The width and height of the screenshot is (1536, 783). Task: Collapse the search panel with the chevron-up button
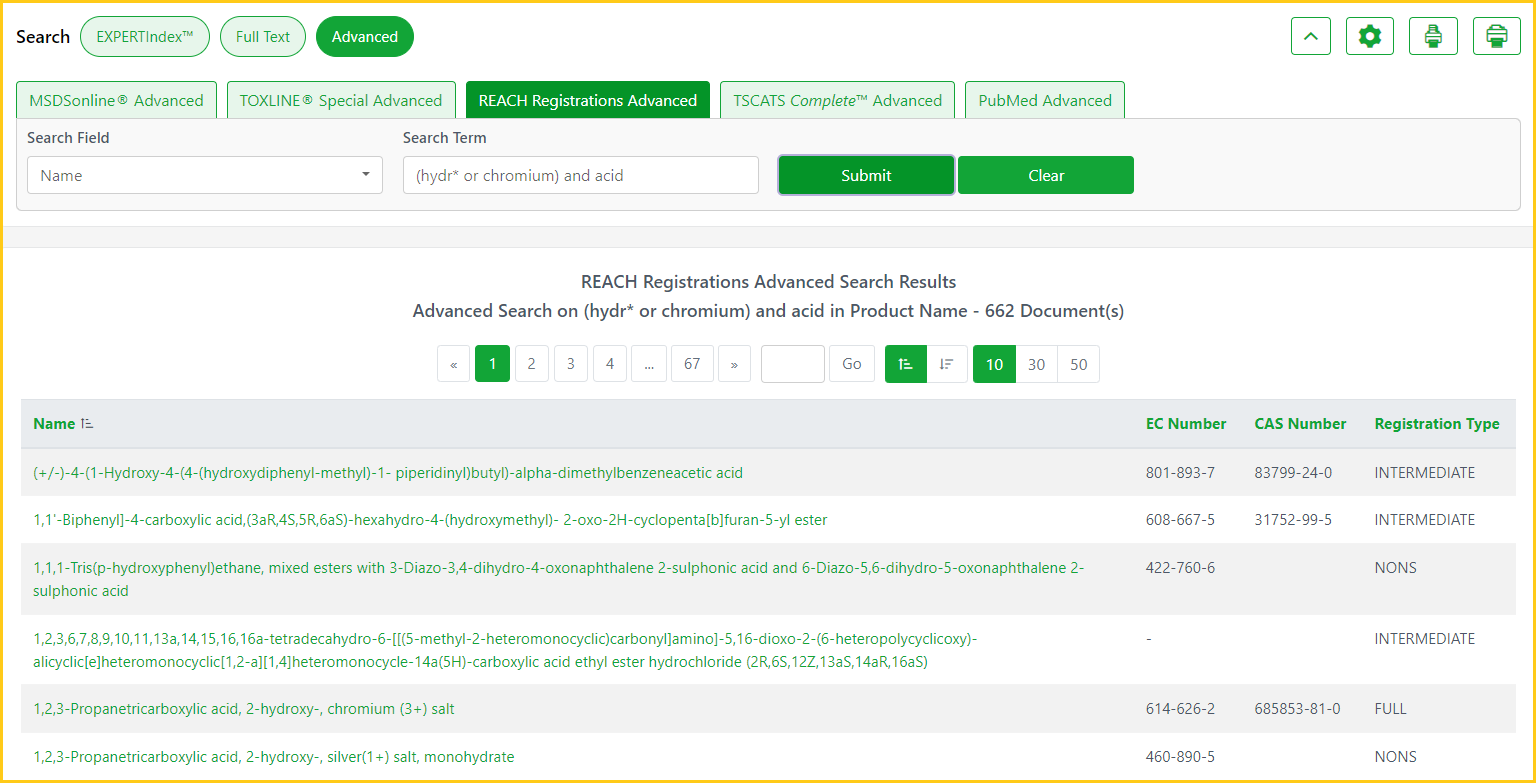coord(1311,37)
